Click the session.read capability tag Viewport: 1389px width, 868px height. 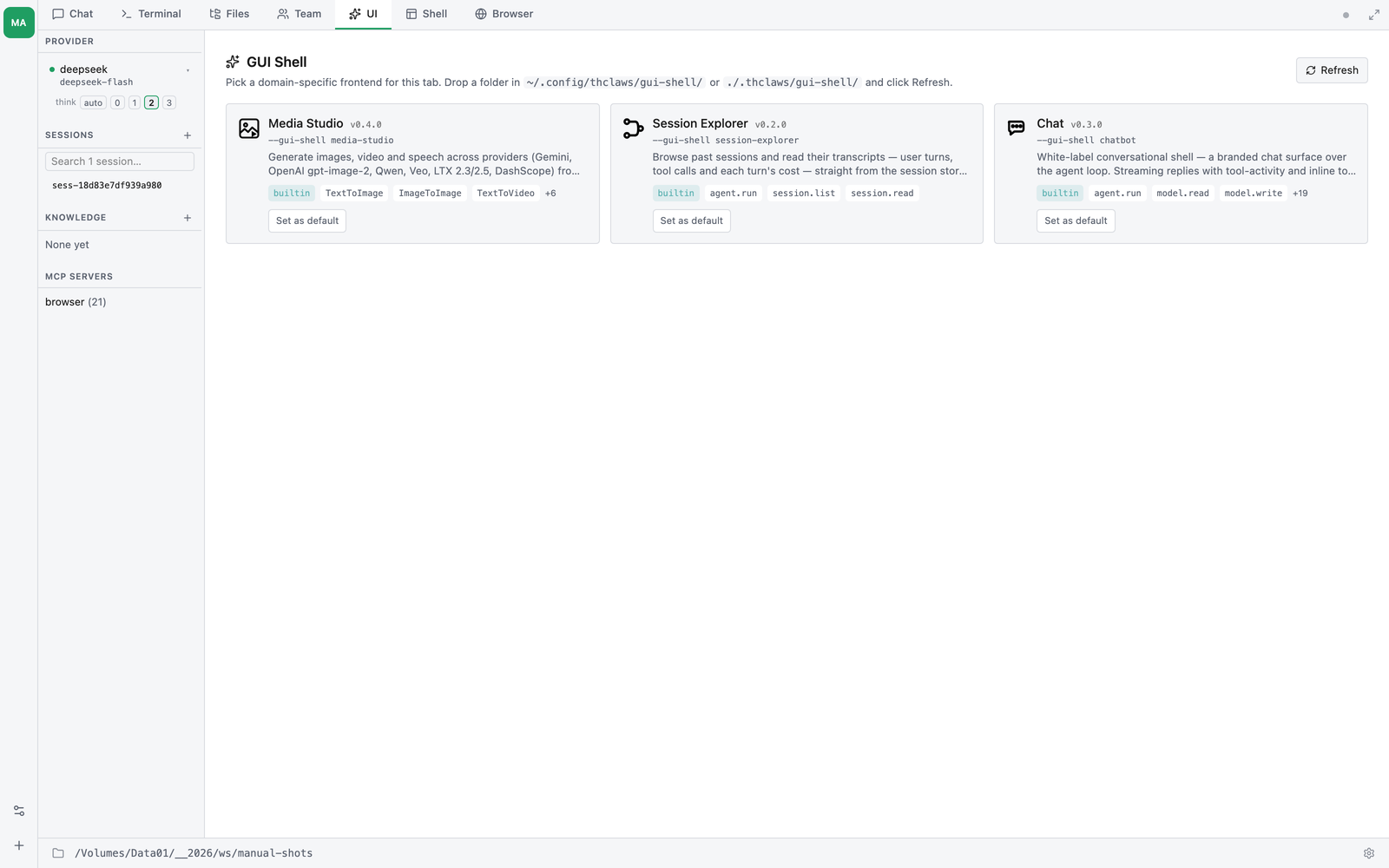[882, 194]
